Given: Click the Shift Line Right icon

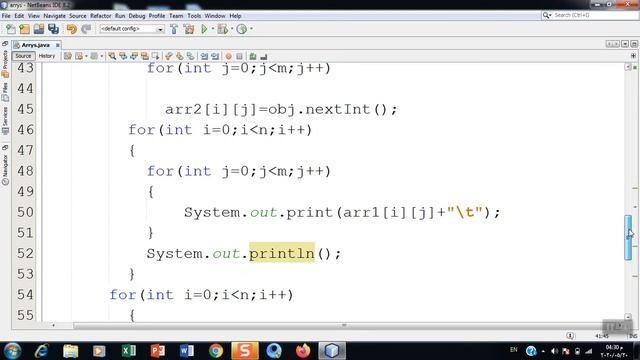Looking at the screenshot, I should [x=215, y=56].
